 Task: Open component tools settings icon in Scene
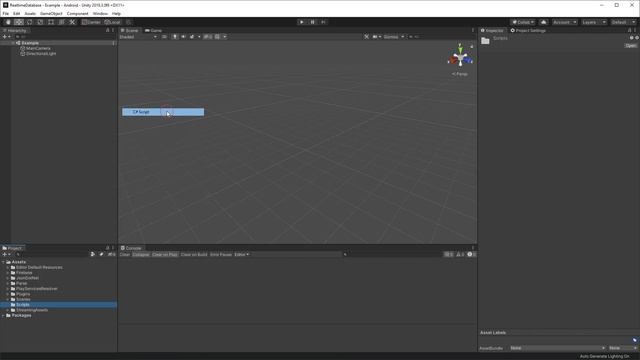pyautogui.click(x=367, y=37)
